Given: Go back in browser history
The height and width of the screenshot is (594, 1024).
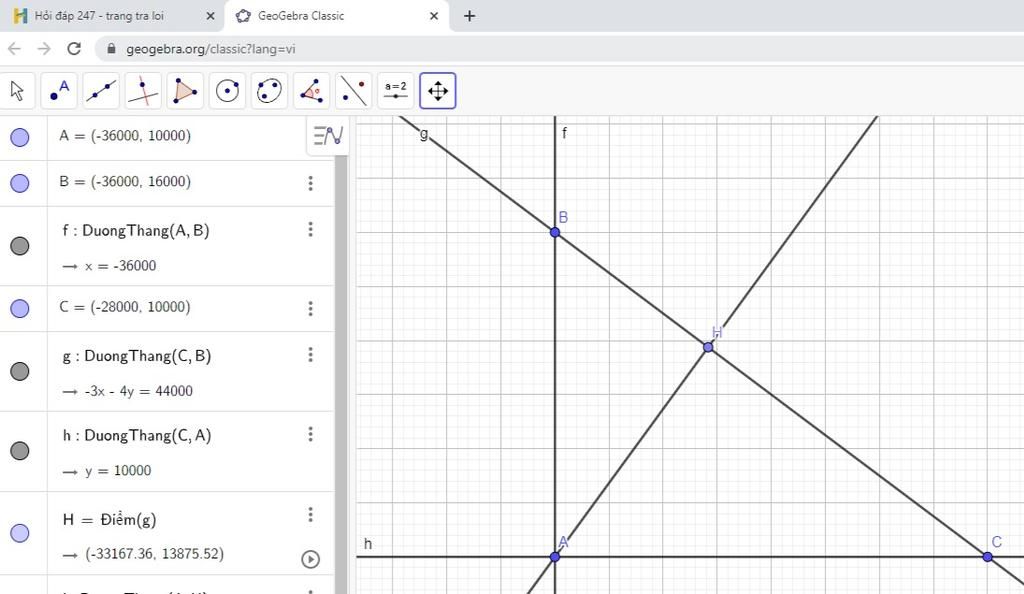Looking at the screenshot, I should pyautogui.click(x=14, y=49).
